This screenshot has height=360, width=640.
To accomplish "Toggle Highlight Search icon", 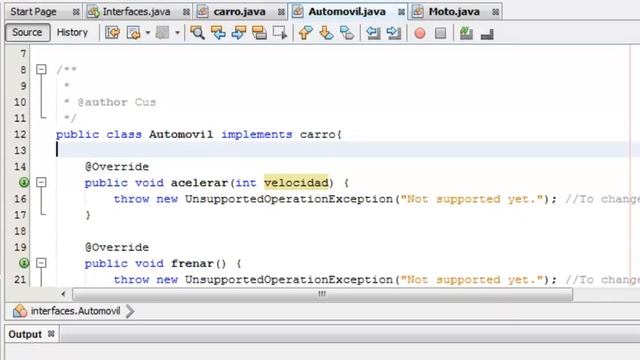I will (x=259, y=33).
